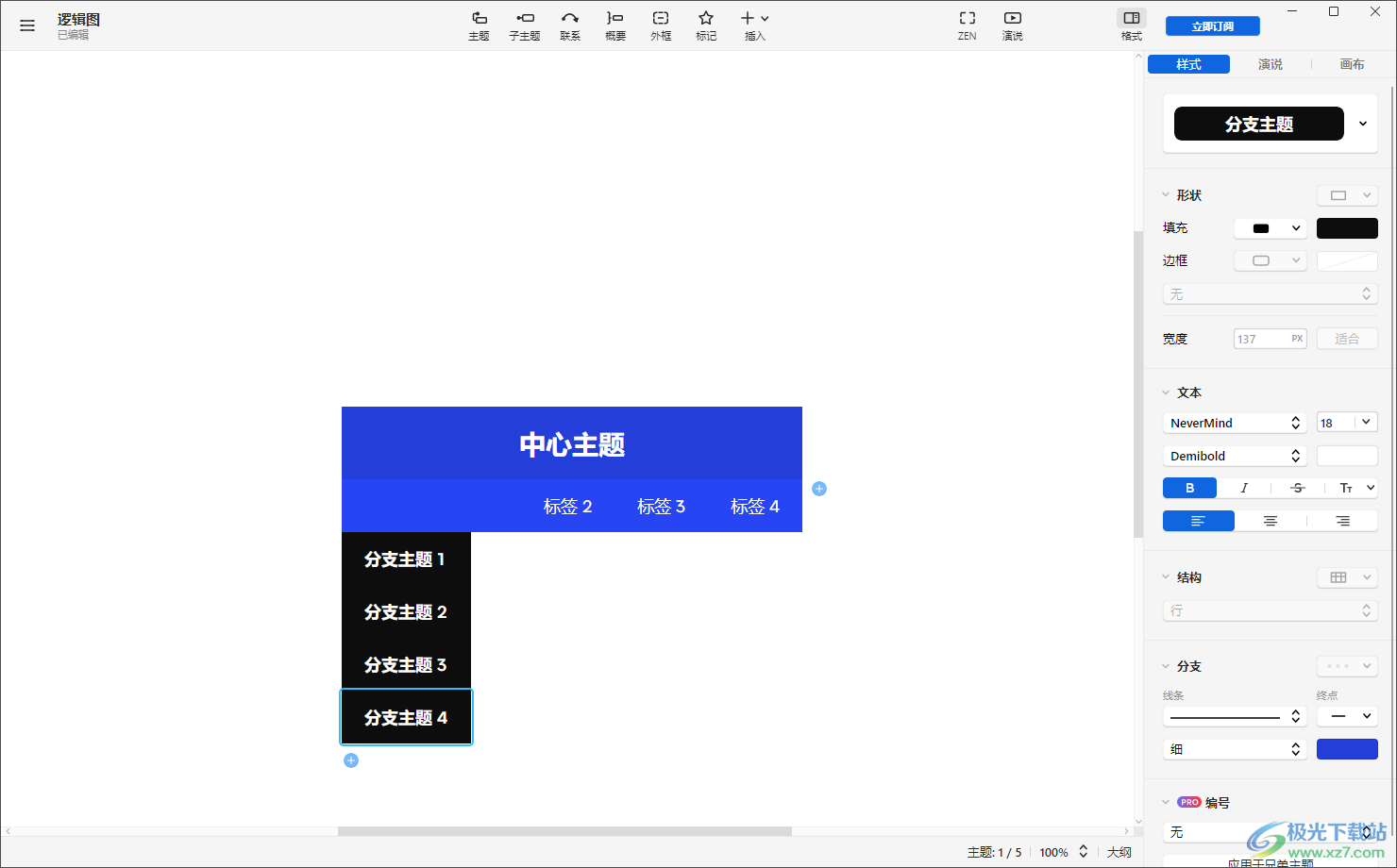Select the 分支主题 1 cell
The image size is (1397, 868).
(406, 559)
